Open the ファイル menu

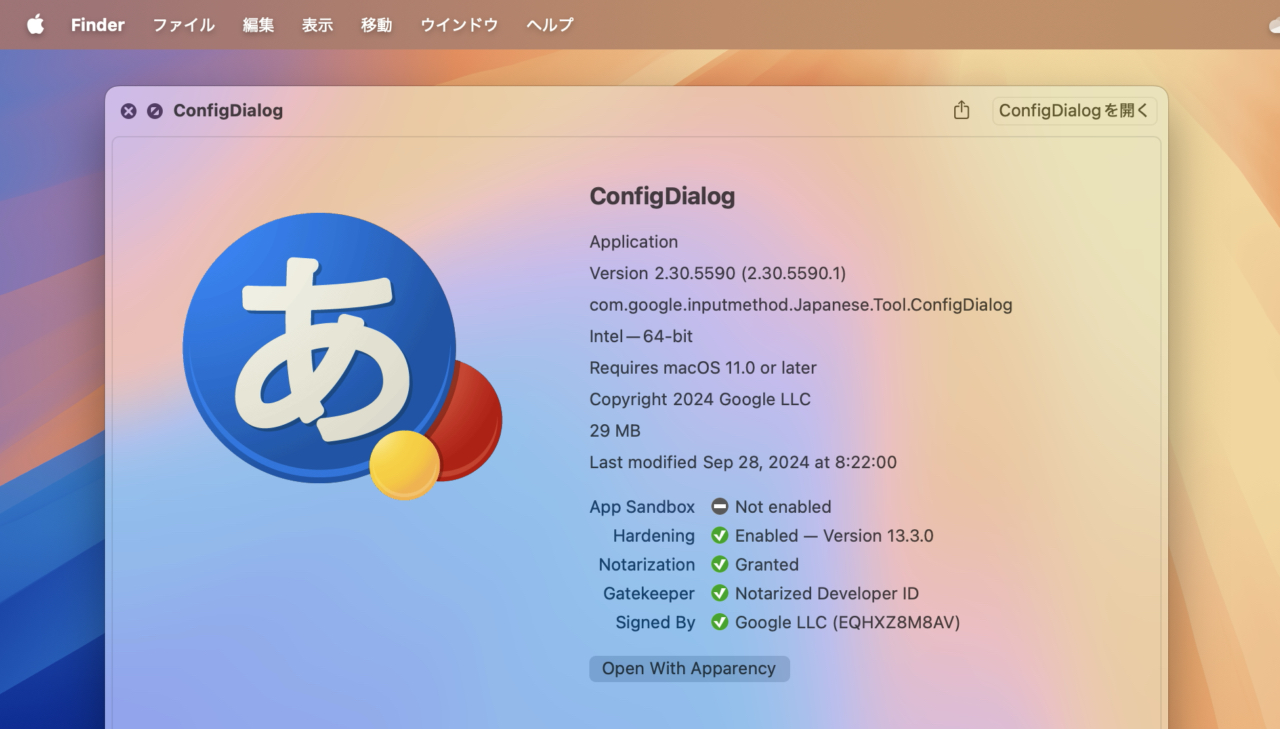click(183, 25)
